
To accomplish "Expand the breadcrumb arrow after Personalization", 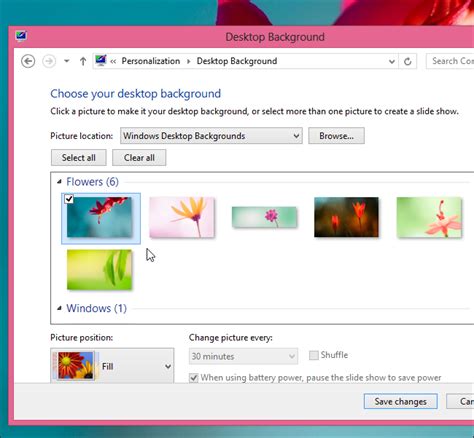I will [189, 61].
